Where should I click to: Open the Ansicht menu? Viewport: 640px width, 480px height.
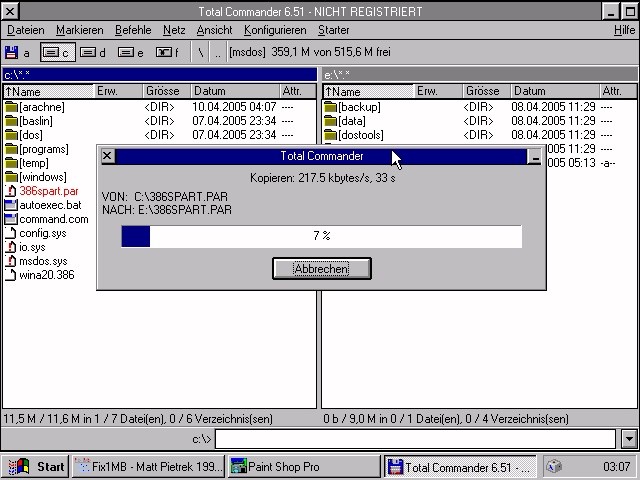point(214,30)
